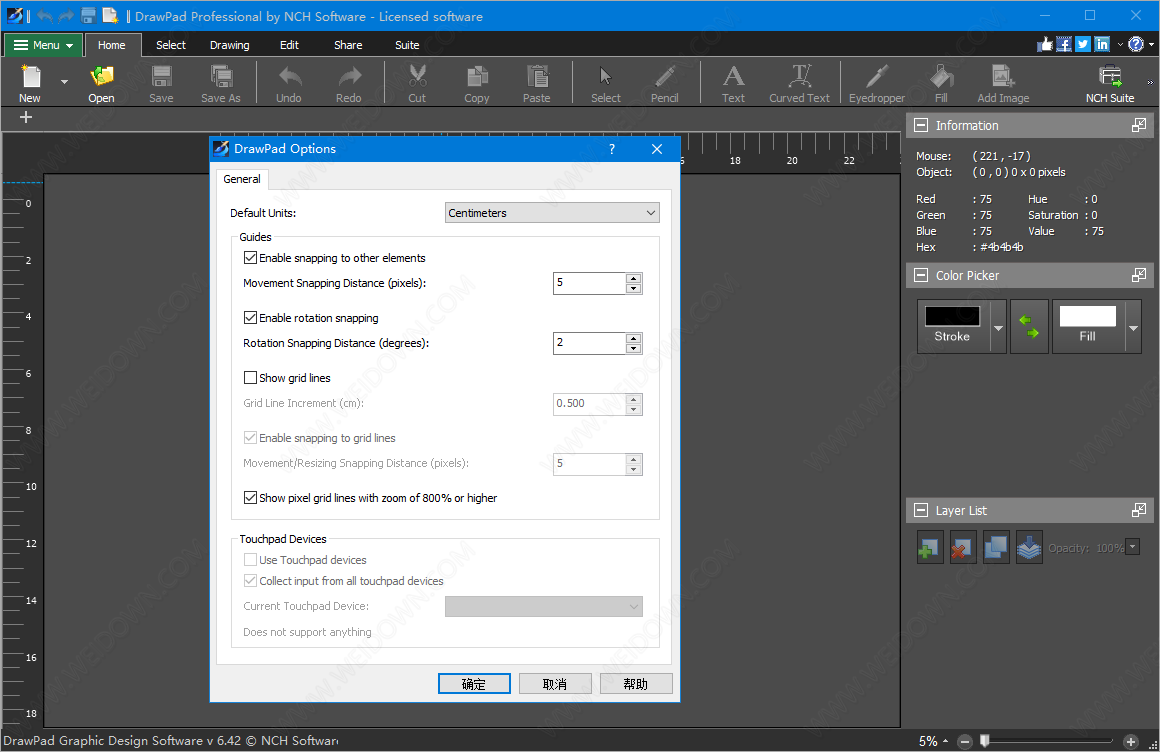
Task: Add new tab with plus icon
Action: tap(26, 117)
